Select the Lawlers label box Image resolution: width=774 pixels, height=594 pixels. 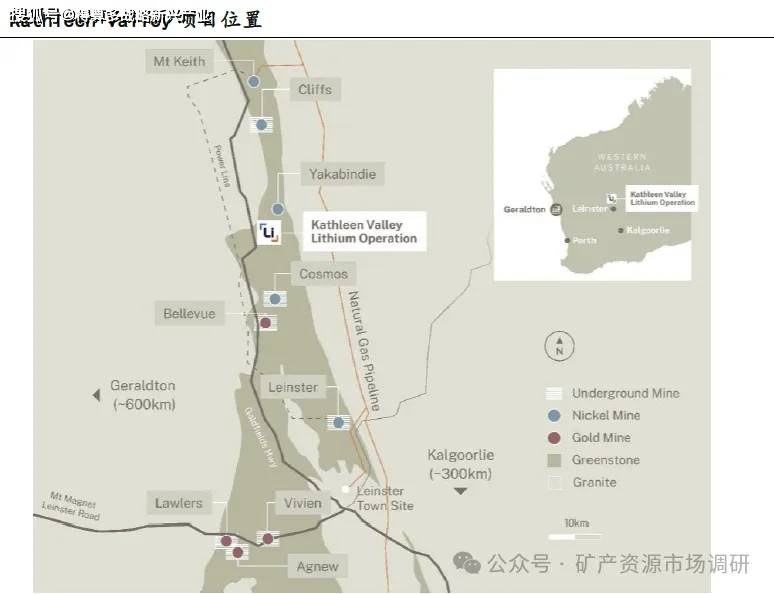[179, 503]
